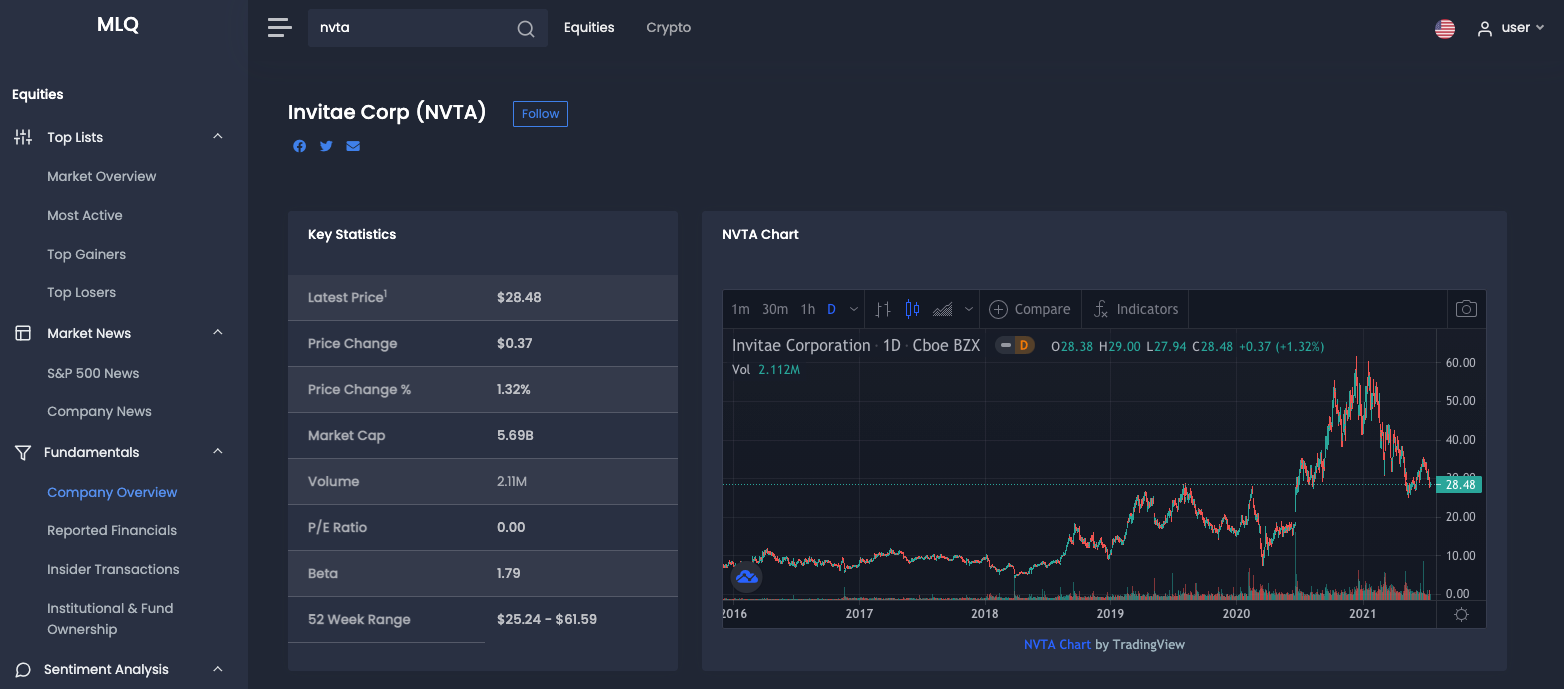Open the chart style dropdown arrow
This screenshot has height=689, width=1564.
point(968,309)
